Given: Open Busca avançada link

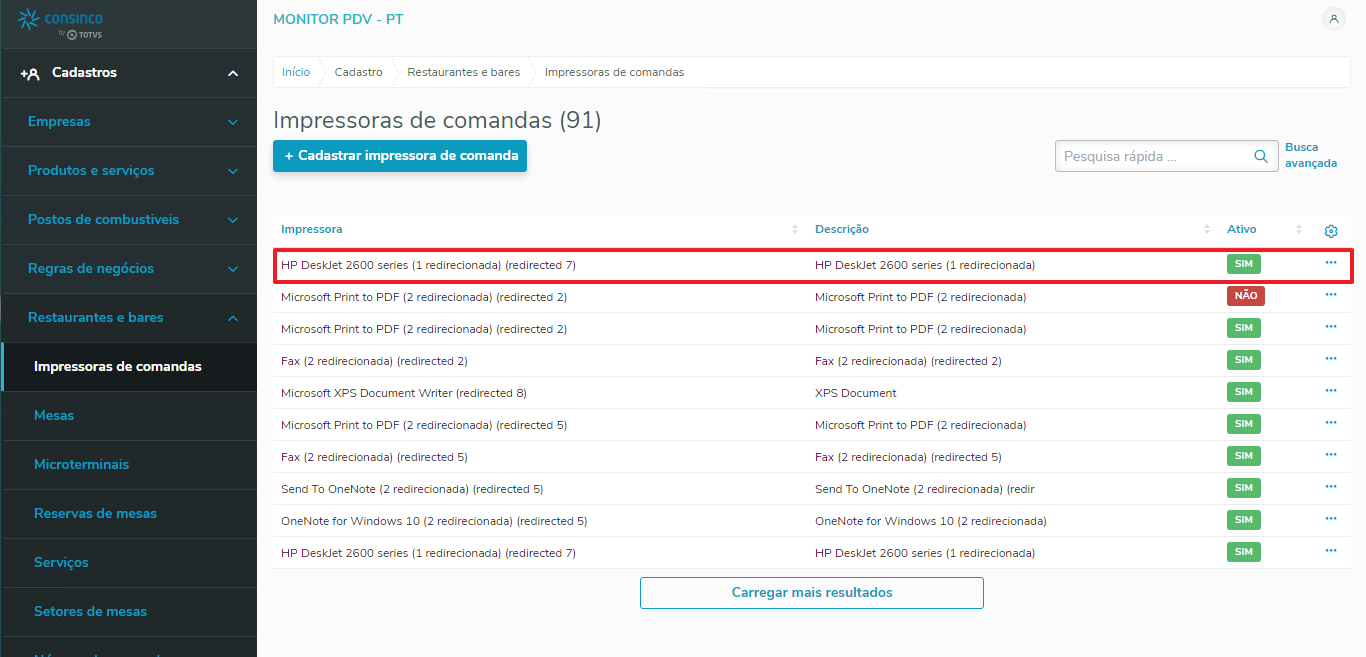Looking at the screenshot, I should pyautogui.click(x=1310, y=155).
